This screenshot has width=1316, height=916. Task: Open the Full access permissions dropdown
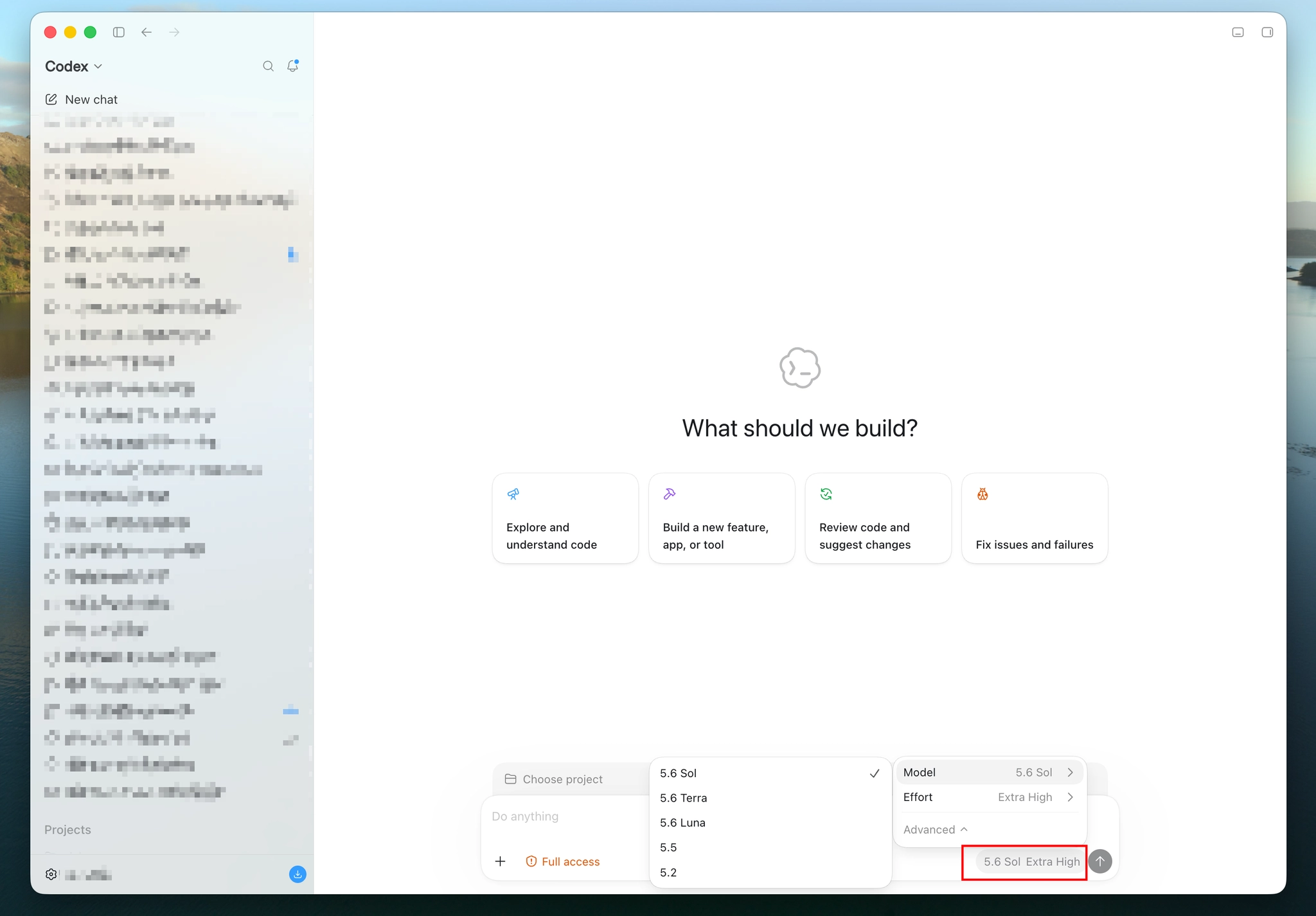click(x=563, y=861)
